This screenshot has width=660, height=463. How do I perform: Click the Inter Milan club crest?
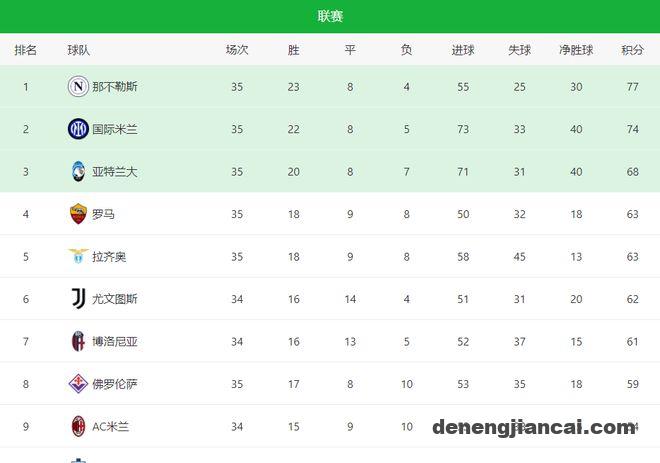(x=78, y=129)
